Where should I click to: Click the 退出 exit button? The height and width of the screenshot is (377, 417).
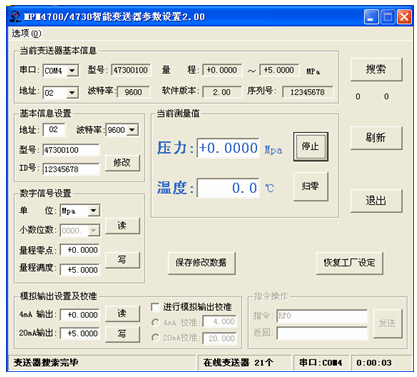pos(376,201)
